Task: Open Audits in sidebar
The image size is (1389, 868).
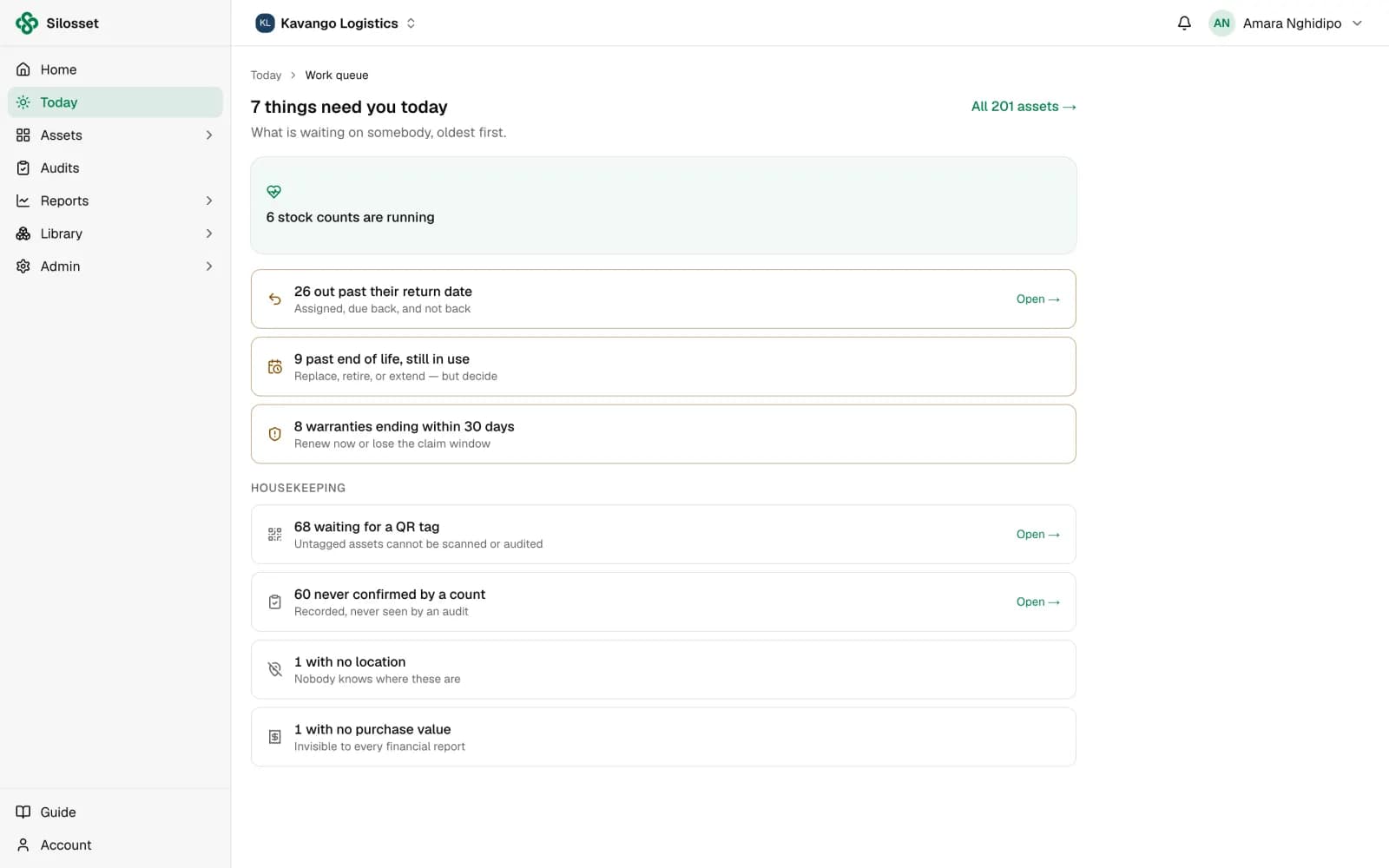Action: [x=115, y=168]
